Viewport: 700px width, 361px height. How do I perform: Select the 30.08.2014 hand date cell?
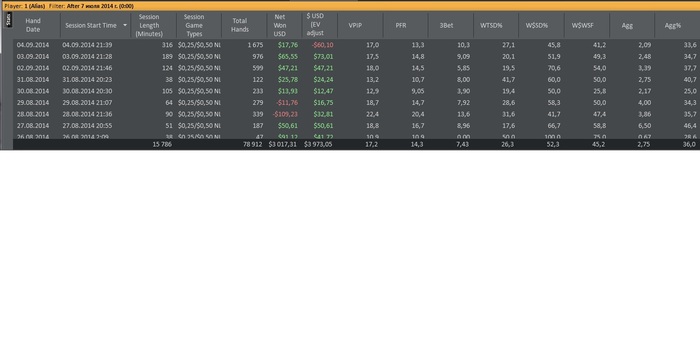pos(33,91)
